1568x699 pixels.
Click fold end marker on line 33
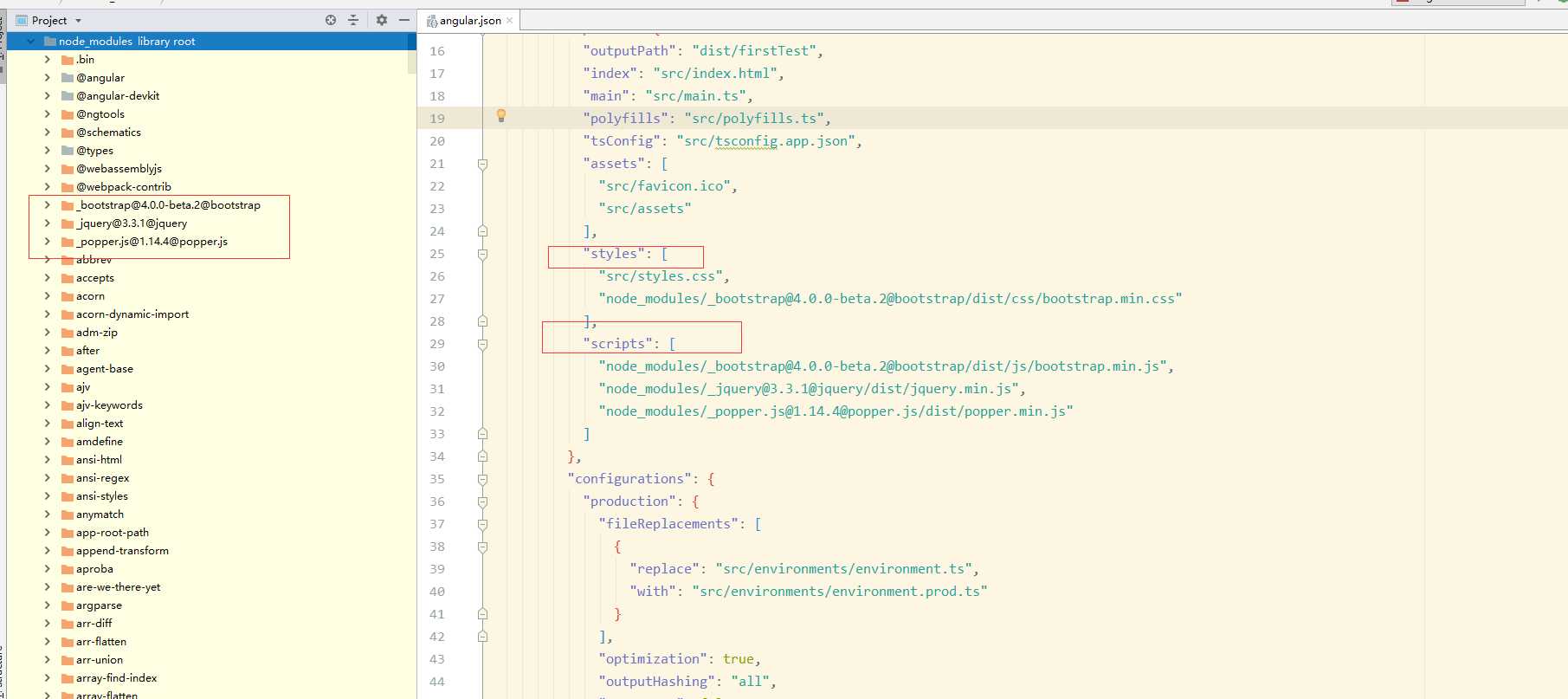pyautogui.click(x=482, y=434)
